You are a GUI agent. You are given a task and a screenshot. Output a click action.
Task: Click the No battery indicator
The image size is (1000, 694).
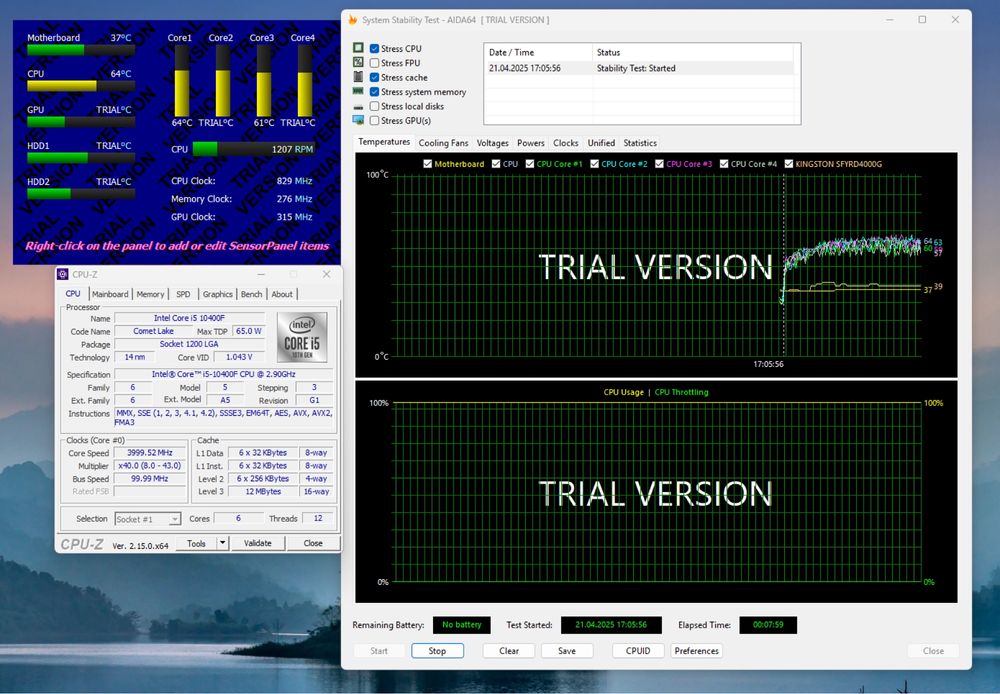(x=462, y=624)
